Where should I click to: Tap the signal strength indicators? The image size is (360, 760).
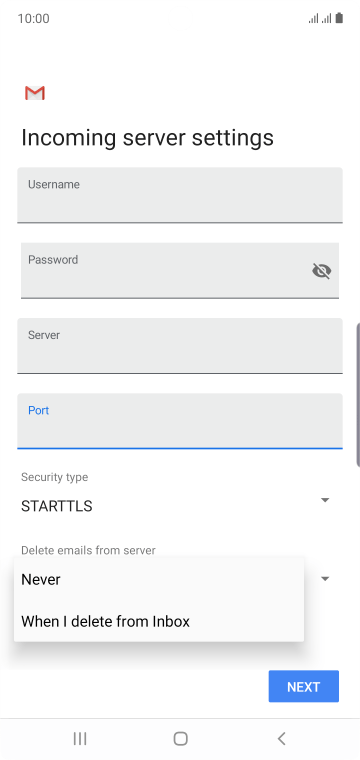(320, 18)
